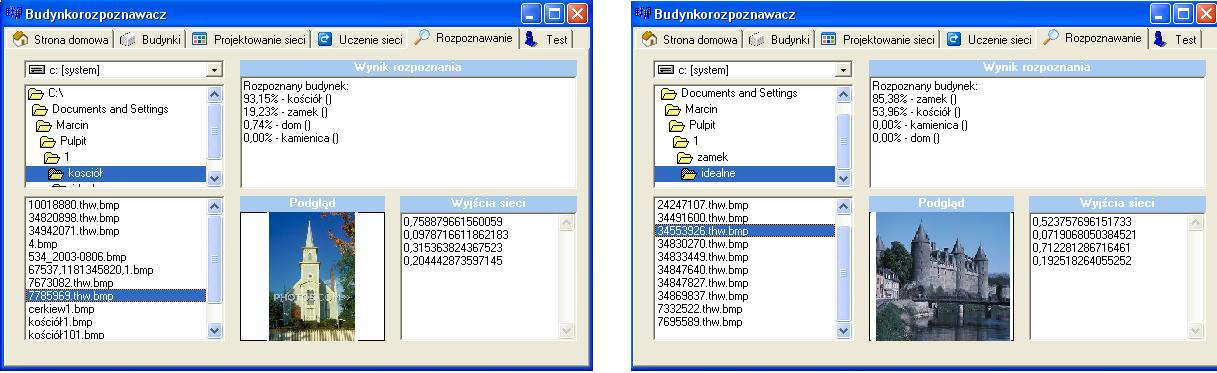This screenshot has width=1217, height=373.
Task: Click result line 85,38% - zamek ()
Action: 915,98
